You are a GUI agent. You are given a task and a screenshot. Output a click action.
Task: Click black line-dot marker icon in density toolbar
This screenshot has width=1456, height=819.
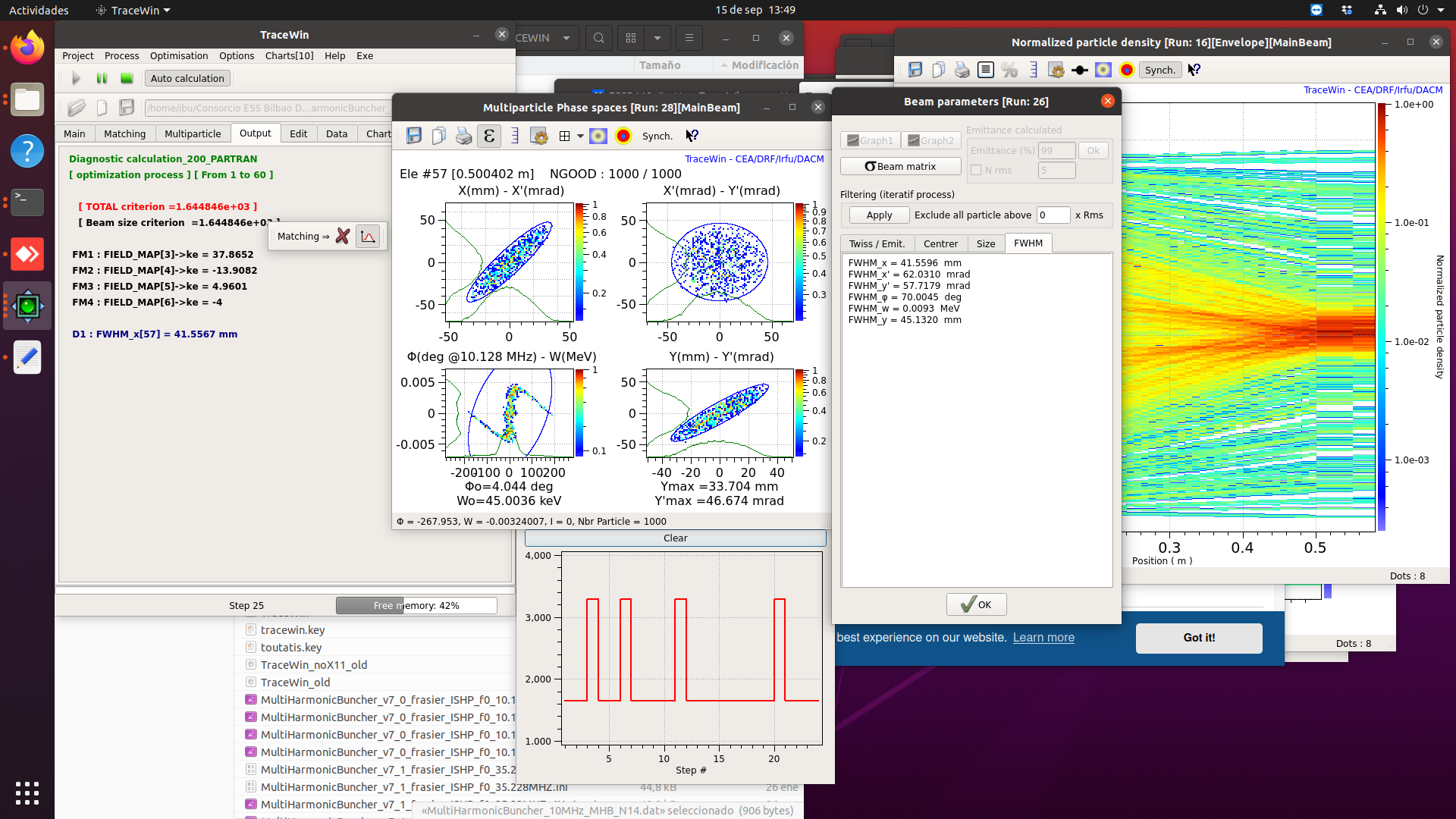pos(1080,70)
